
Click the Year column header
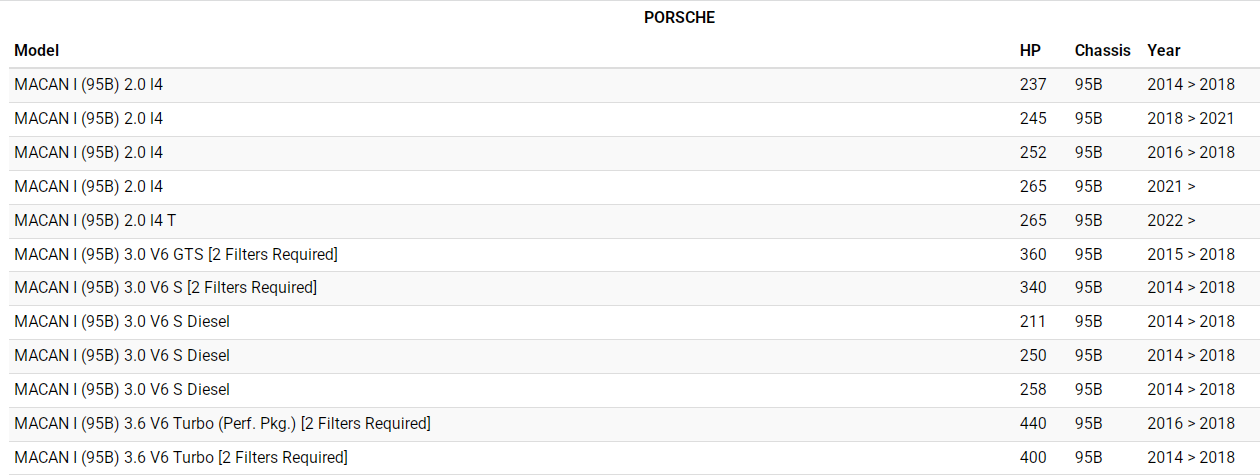1164,50
